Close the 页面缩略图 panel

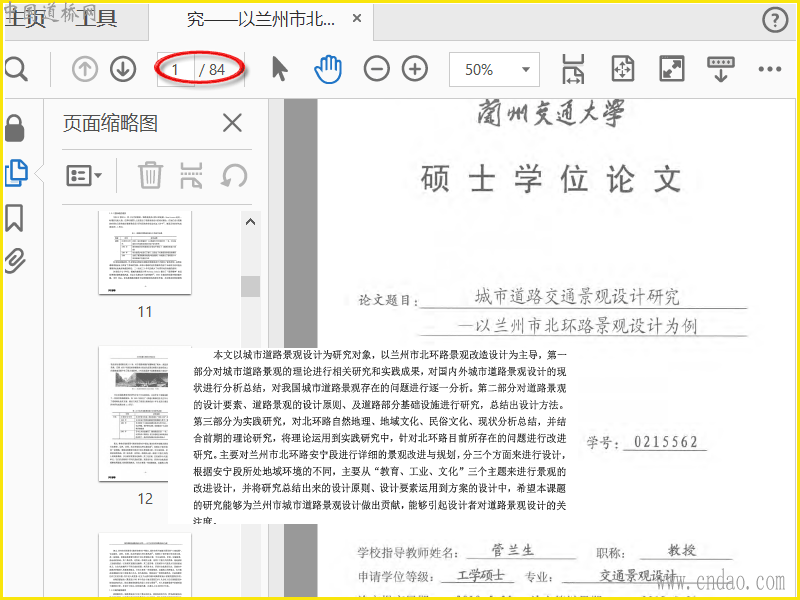pos(233,123)
